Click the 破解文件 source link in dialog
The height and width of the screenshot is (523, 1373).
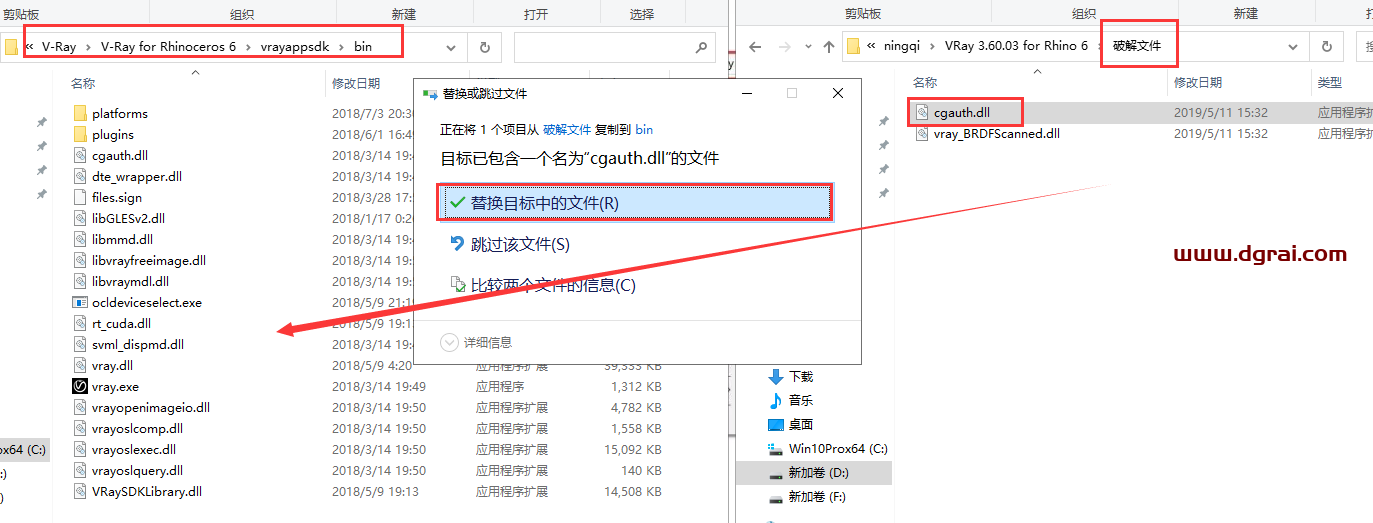click(567, 130)
